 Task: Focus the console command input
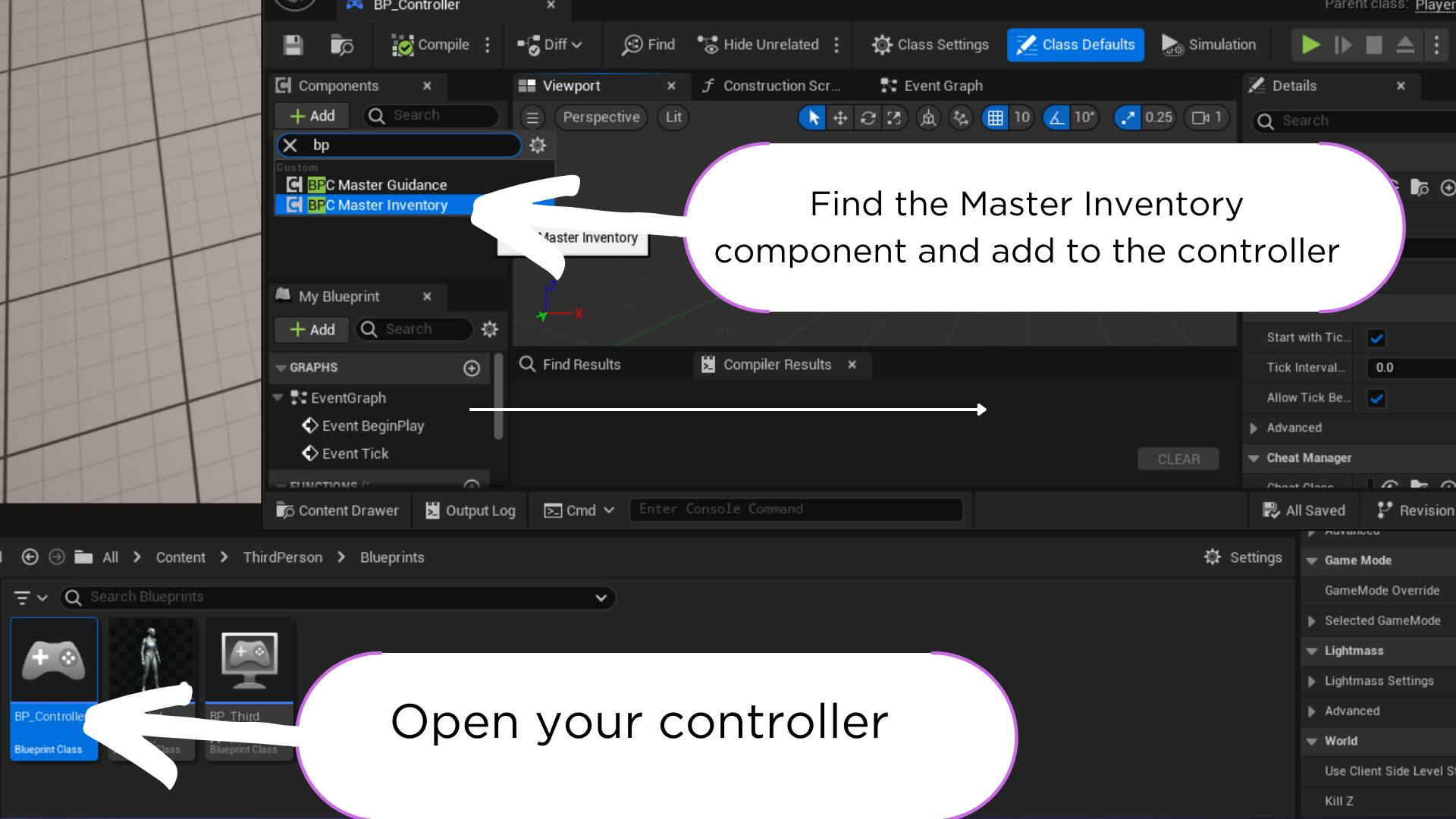(795, 510)
